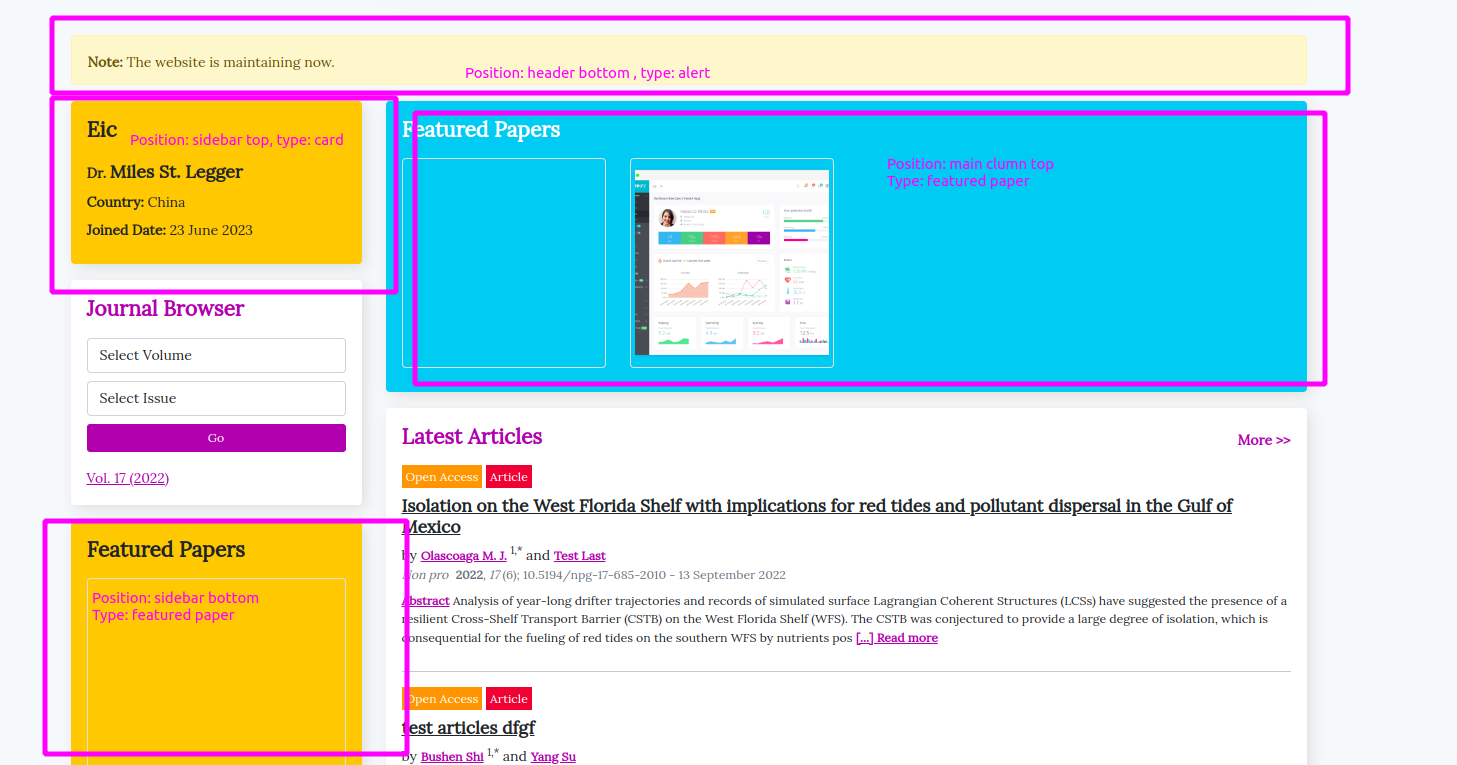Click the Article badge on second paper

pyautogui.click(x=508, y=698)
